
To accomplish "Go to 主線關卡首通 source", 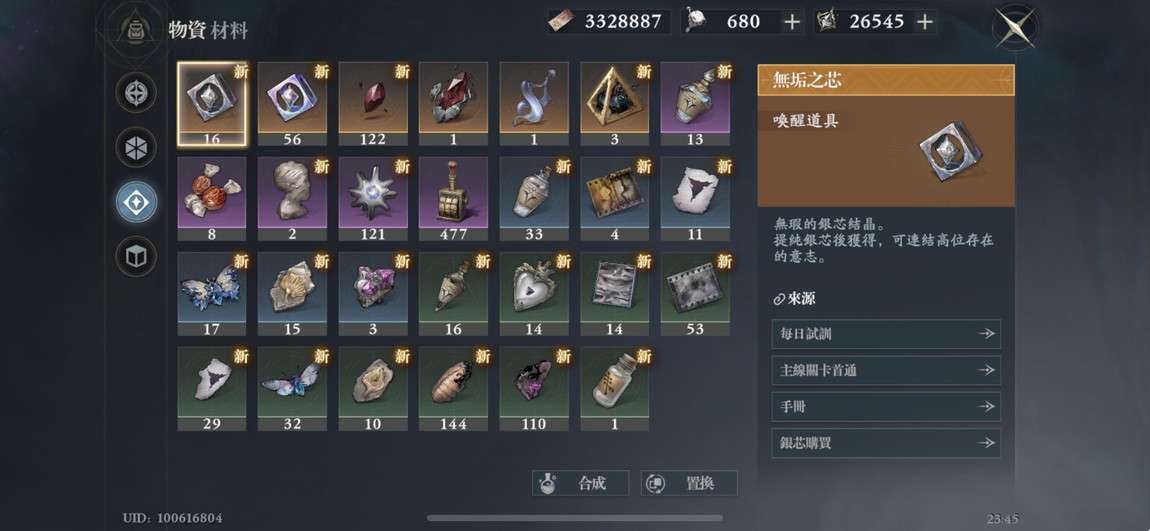I will [886, 370].
